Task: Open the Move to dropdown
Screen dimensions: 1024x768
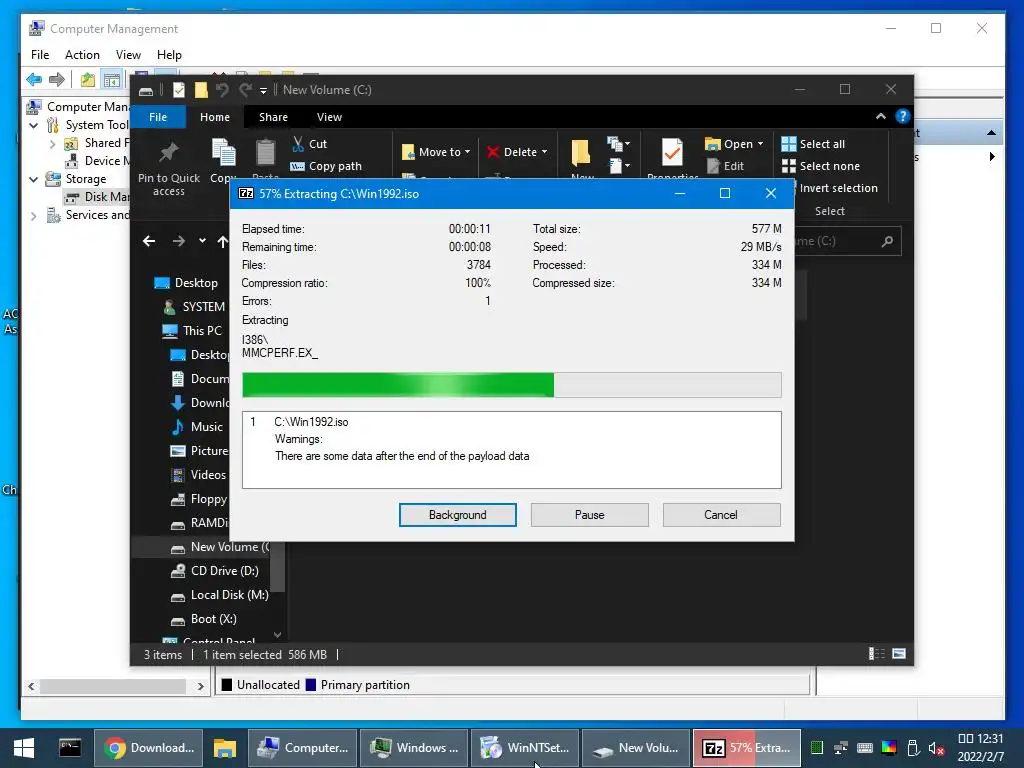Action: pos(436,152)
